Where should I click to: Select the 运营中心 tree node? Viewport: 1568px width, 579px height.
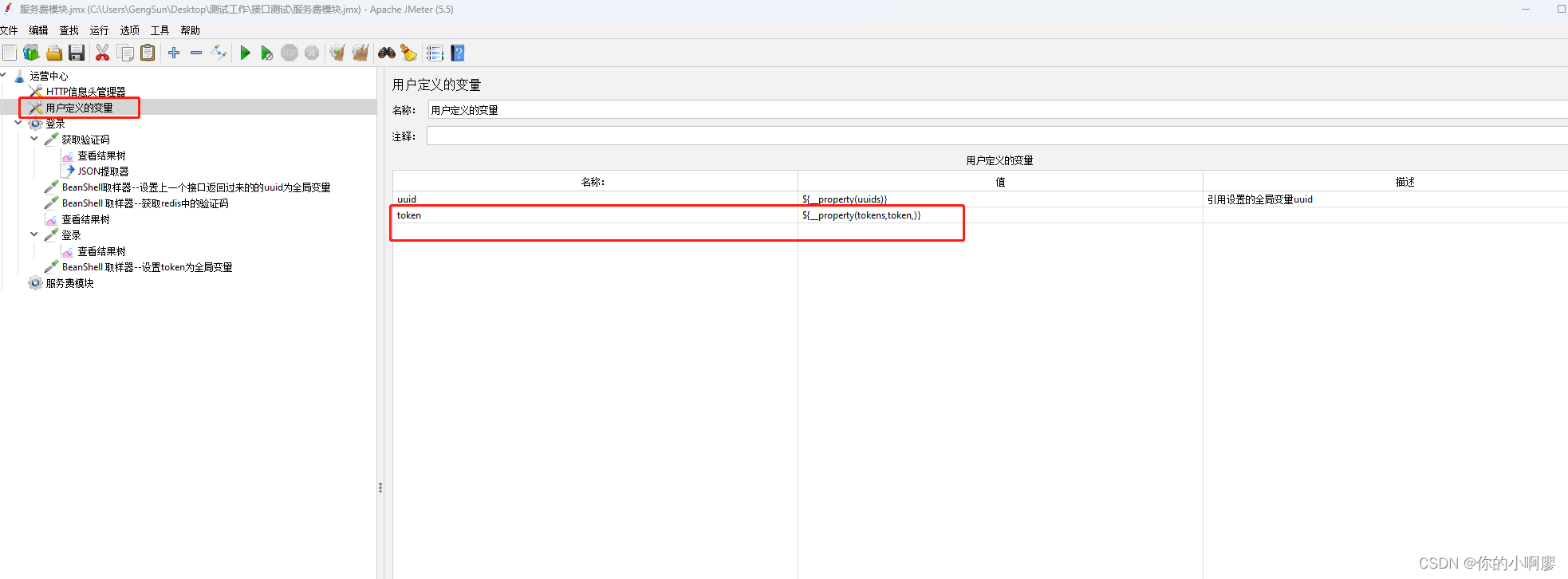[x=49, y=76]
